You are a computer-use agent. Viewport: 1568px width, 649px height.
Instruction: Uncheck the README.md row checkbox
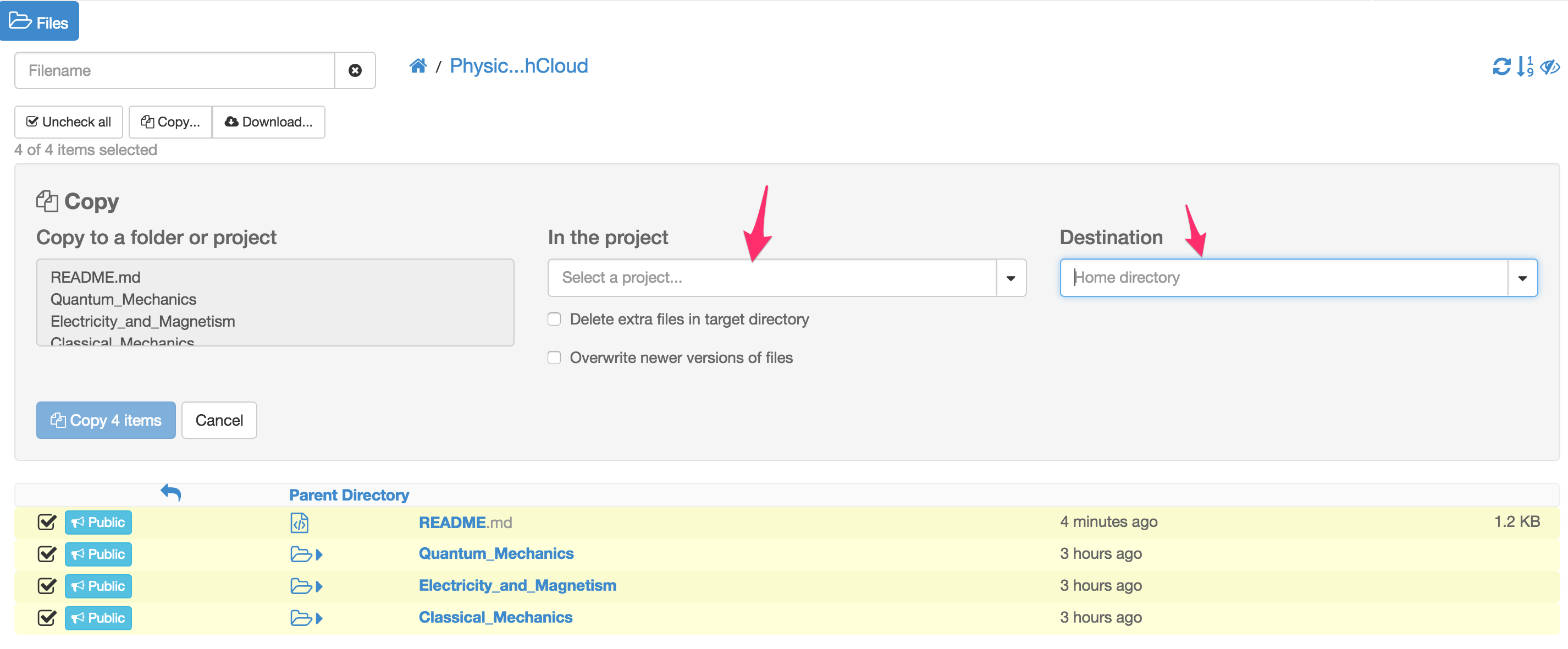click(46, 522)
